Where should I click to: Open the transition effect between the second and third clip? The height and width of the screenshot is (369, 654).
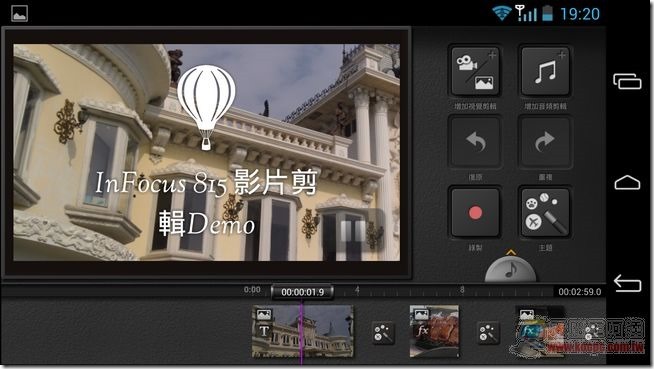(488, 333)
